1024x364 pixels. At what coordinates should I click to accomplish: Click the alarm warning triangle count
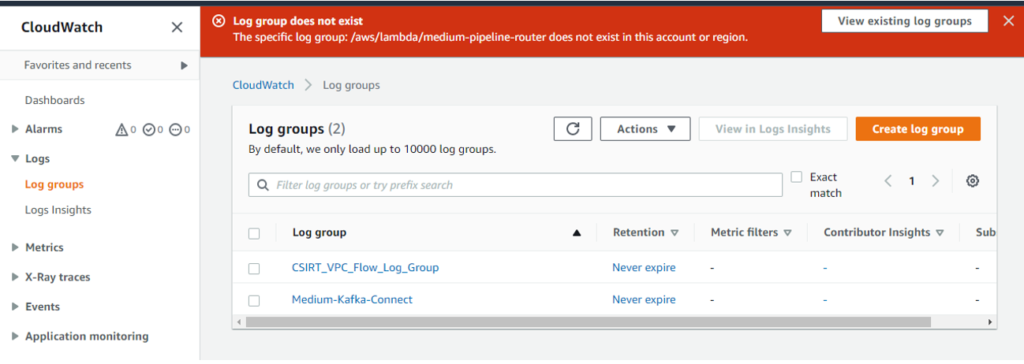click(125, 129)
